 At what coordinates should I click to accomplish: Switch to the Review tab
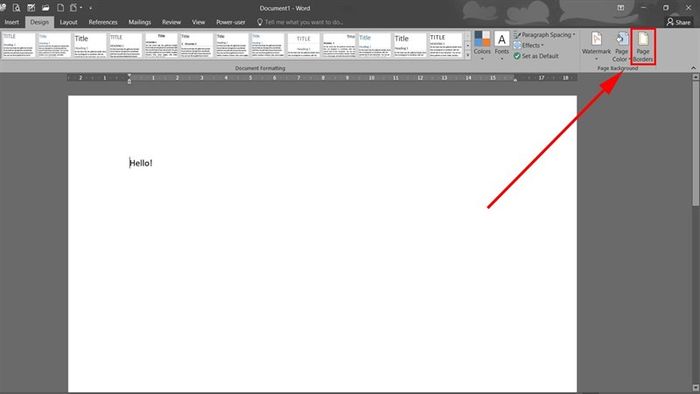tap(171, 22)
